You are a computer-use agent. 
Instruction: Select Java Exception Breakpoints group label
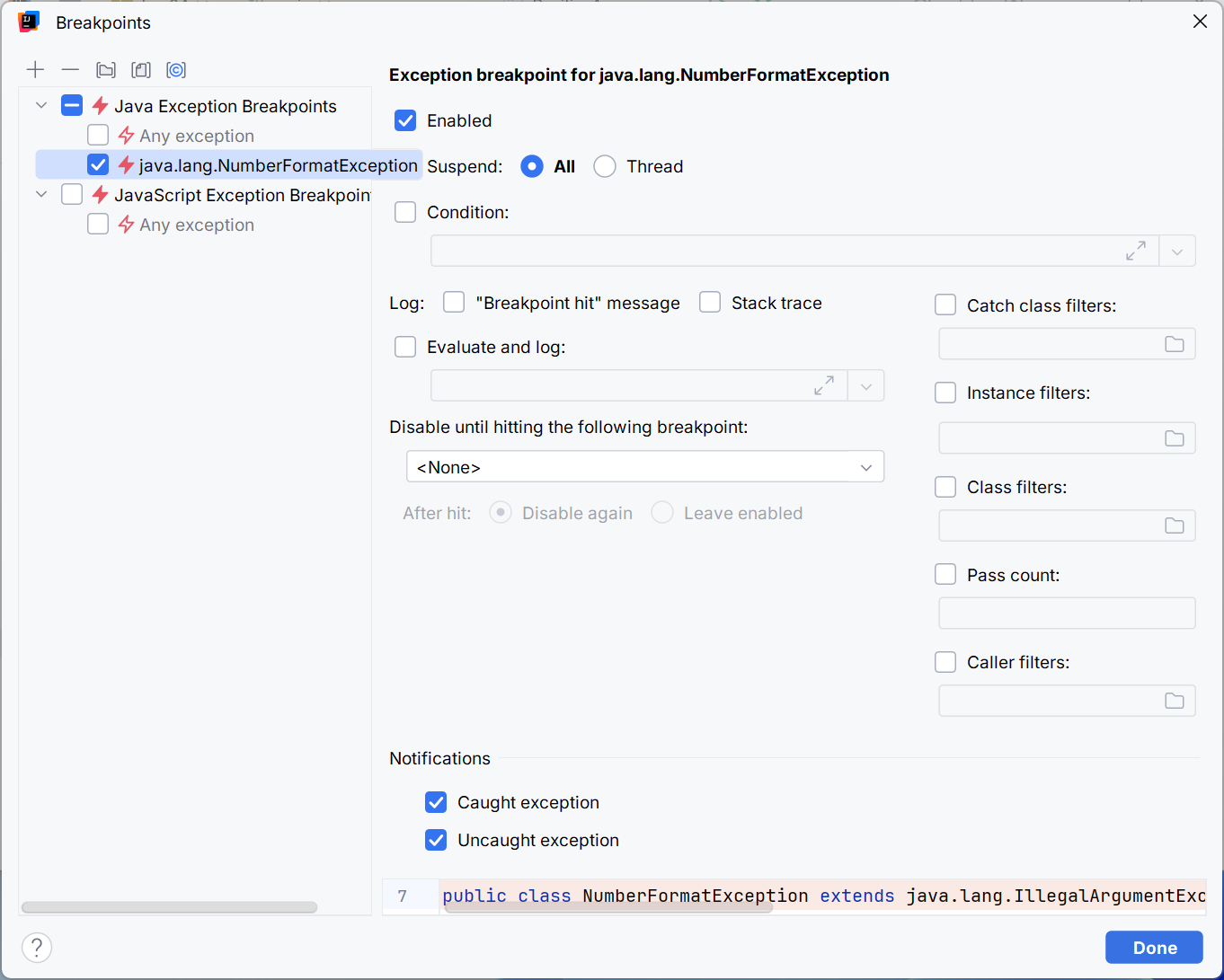tap(226, 106)
